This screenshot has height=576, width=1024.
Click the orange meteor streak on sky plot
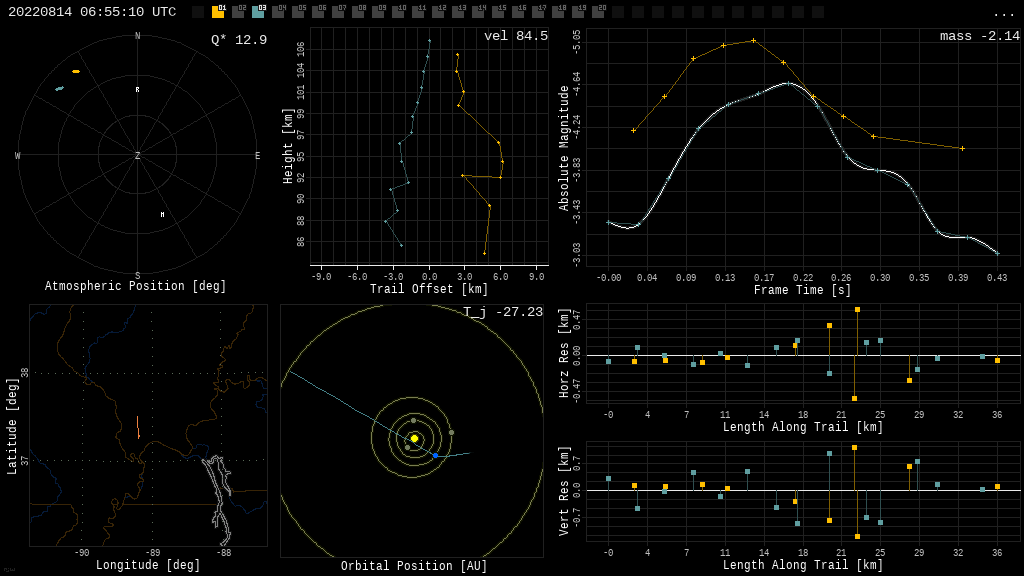[76, 71]
